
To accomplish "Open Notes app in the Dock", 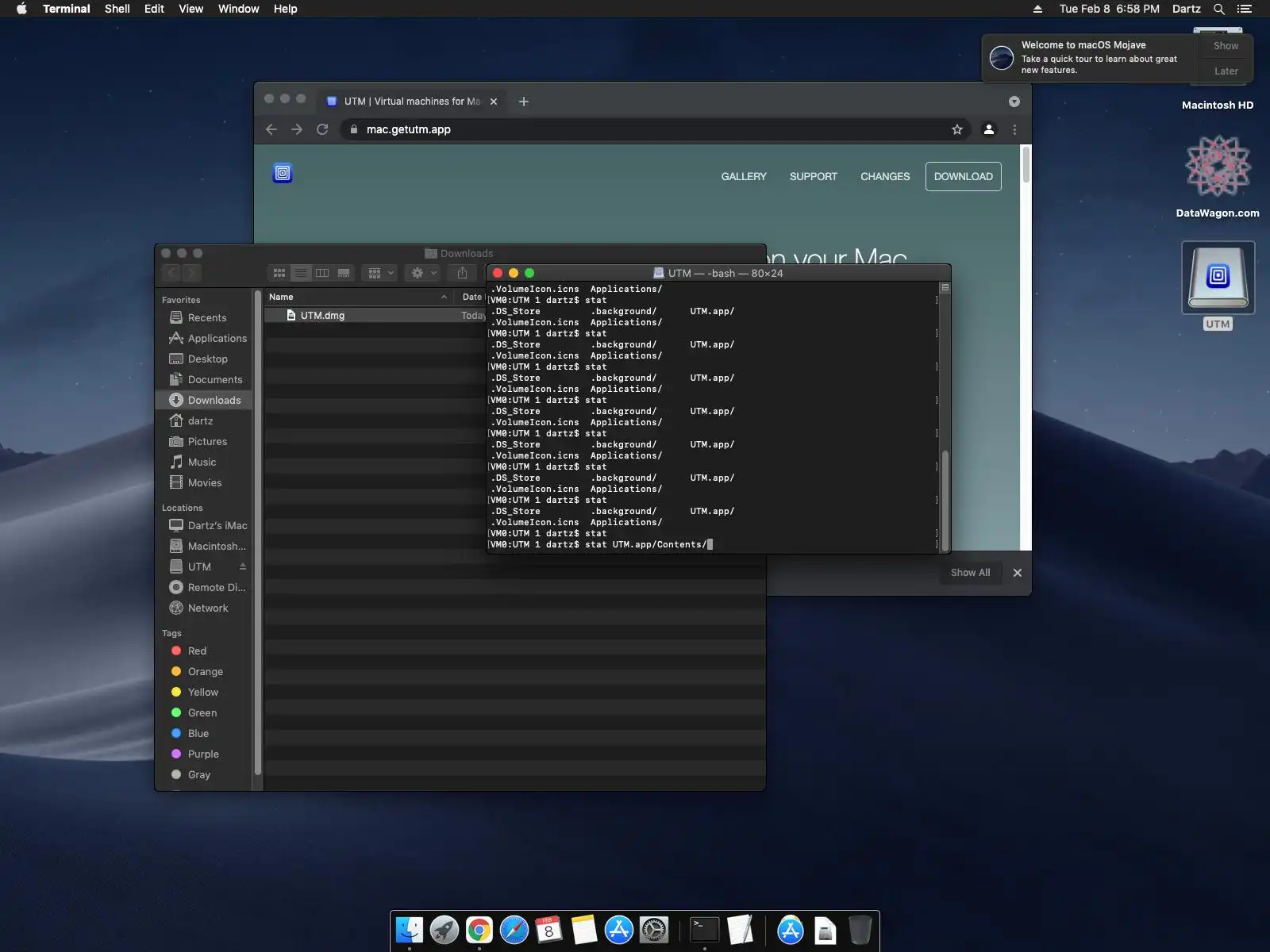I will coord(584,930).
